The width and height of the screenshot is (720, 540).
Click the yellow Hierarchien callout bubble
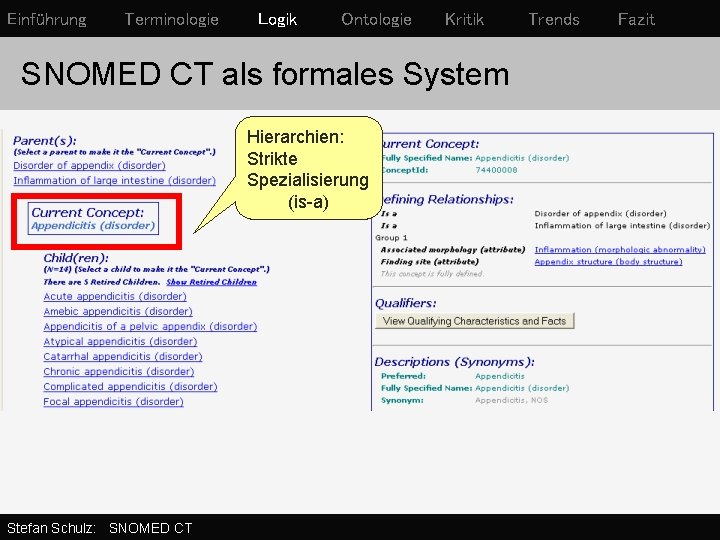point(309,168)
